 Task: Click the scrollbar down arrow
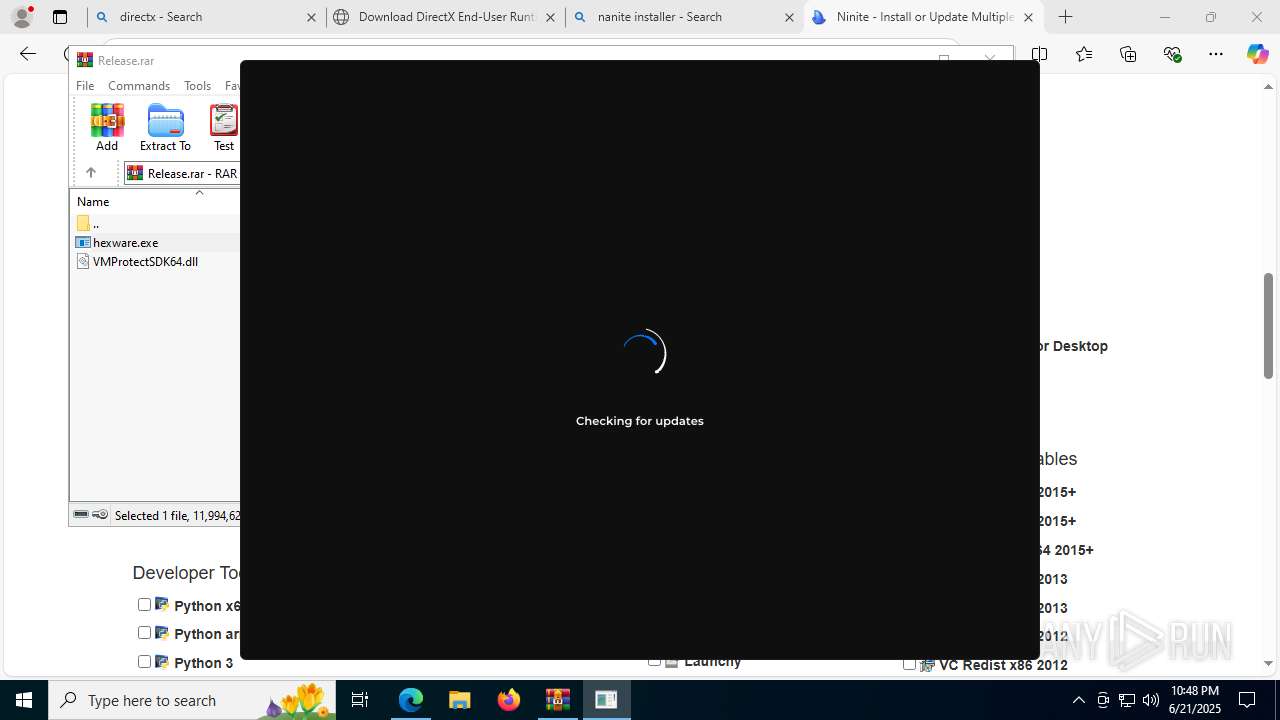pyautogui.click(x=1268, y=663)
